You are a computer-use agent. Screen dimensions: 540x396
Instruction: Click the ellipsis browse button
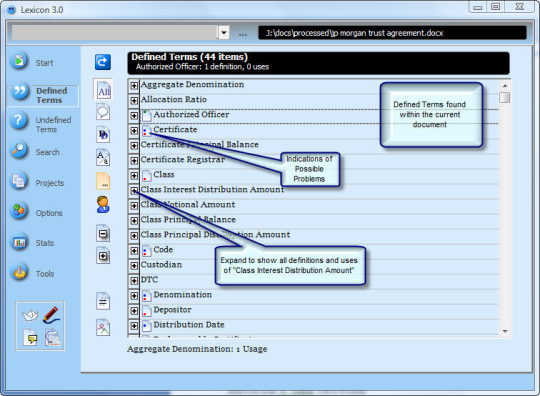243,34
